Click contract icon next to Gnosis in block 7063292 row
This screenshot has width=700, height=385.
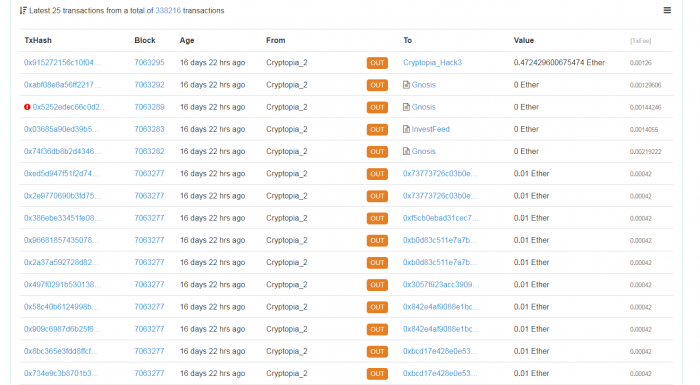click(406, 85)
